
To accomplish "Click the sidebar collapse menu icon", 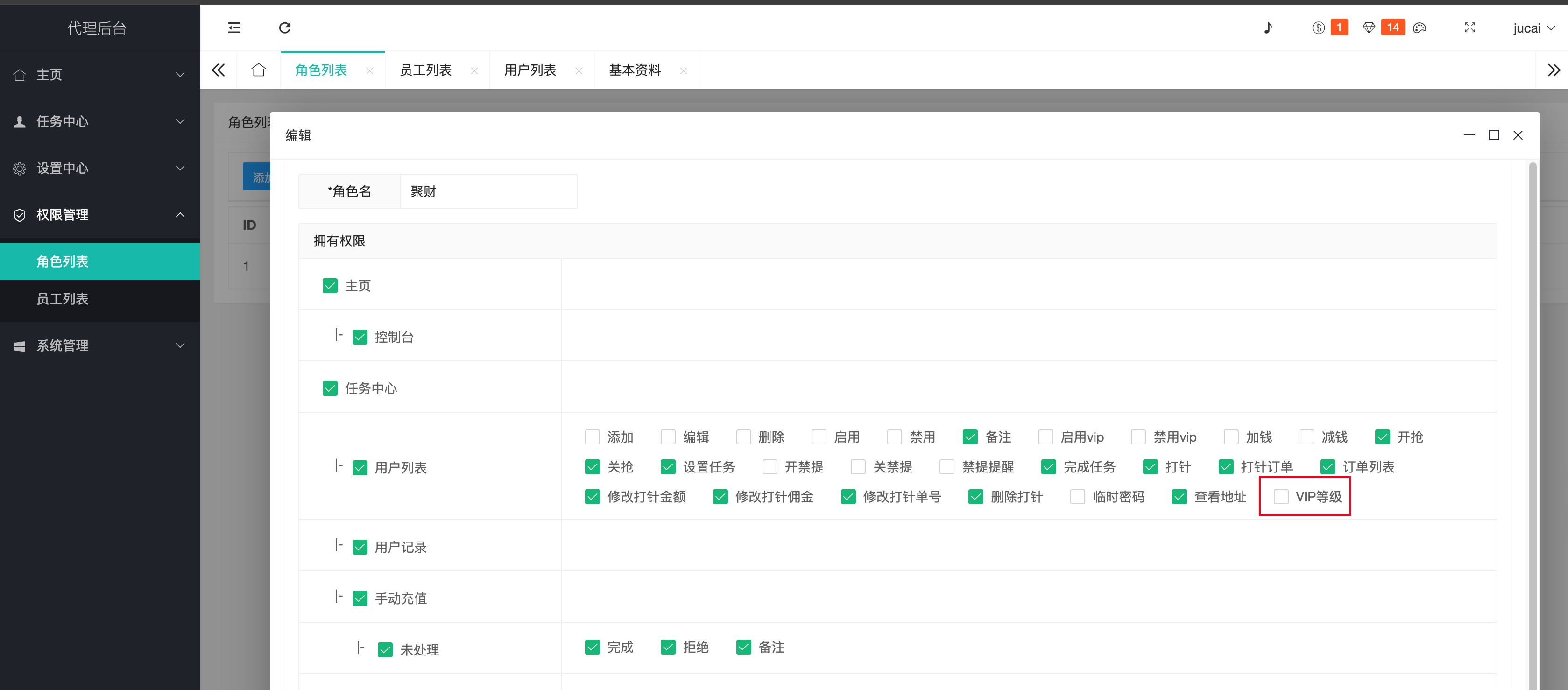I will [x=234, y=28].
